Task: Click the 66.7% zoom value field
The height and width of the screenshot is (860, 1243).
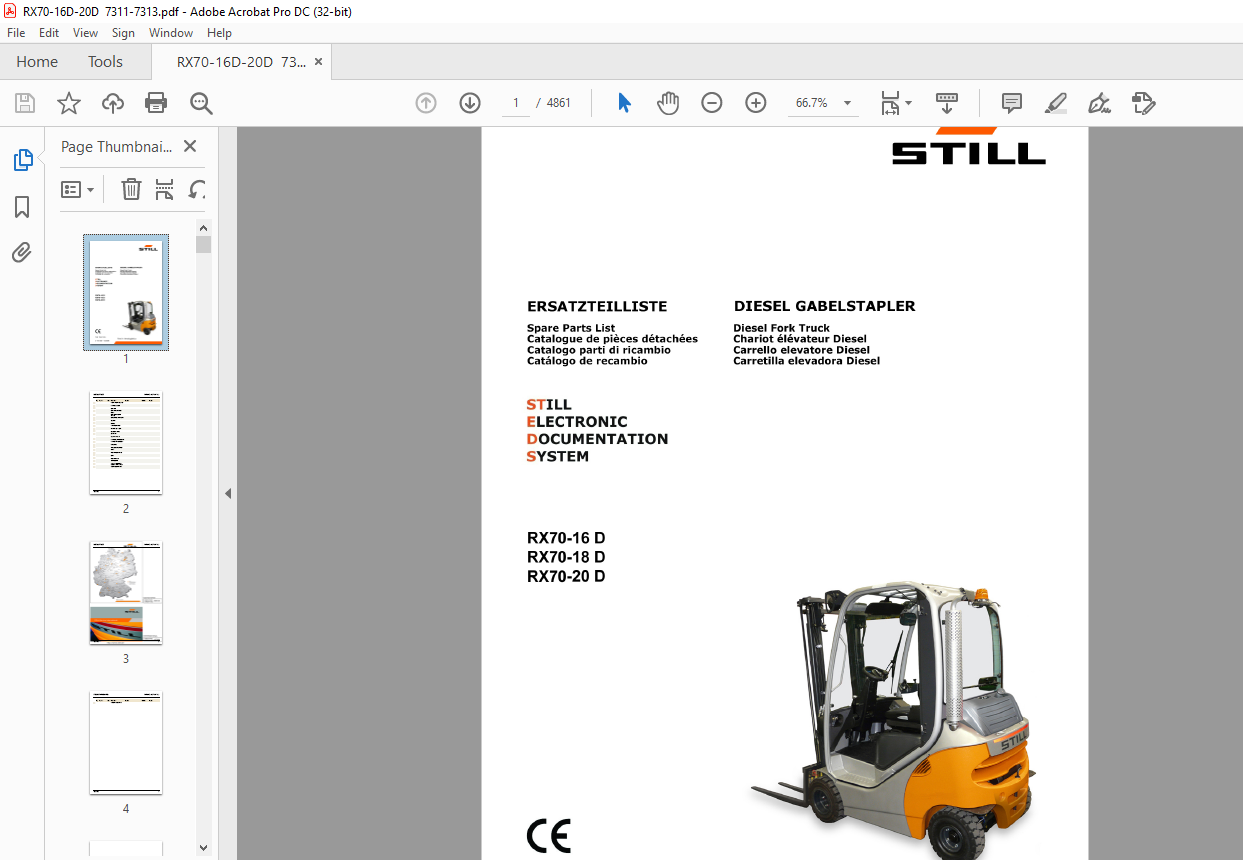Action: (x=812, y=103)
